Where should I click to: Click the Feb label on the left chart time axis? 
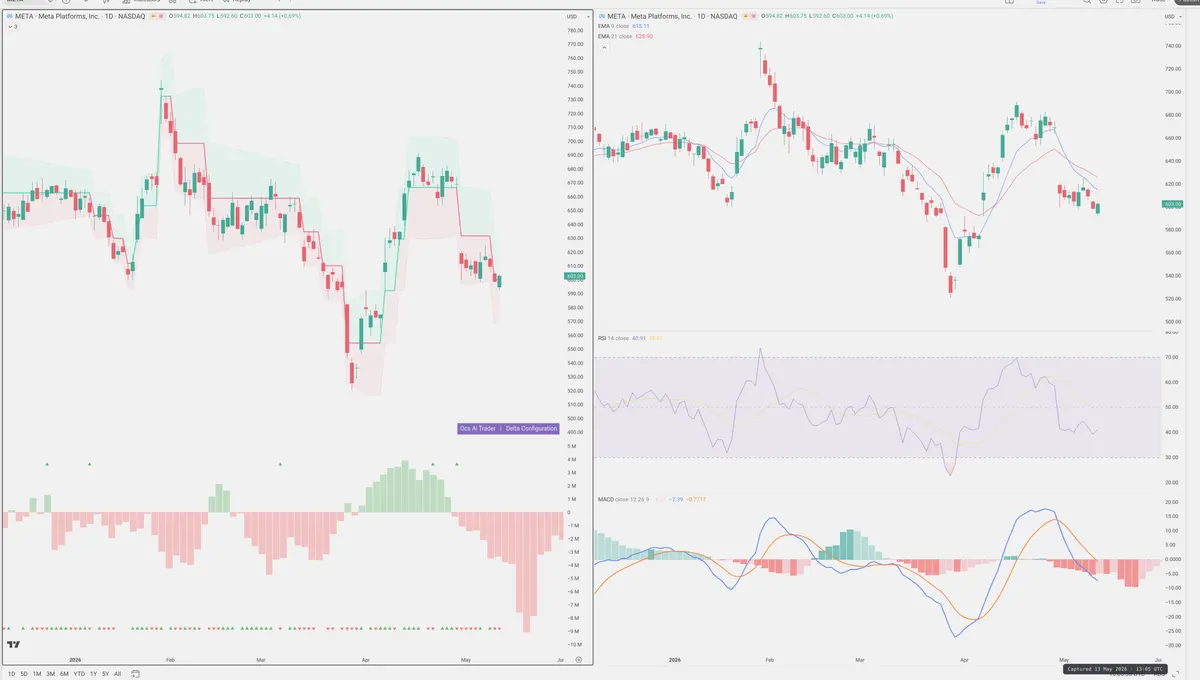point(171,660)
